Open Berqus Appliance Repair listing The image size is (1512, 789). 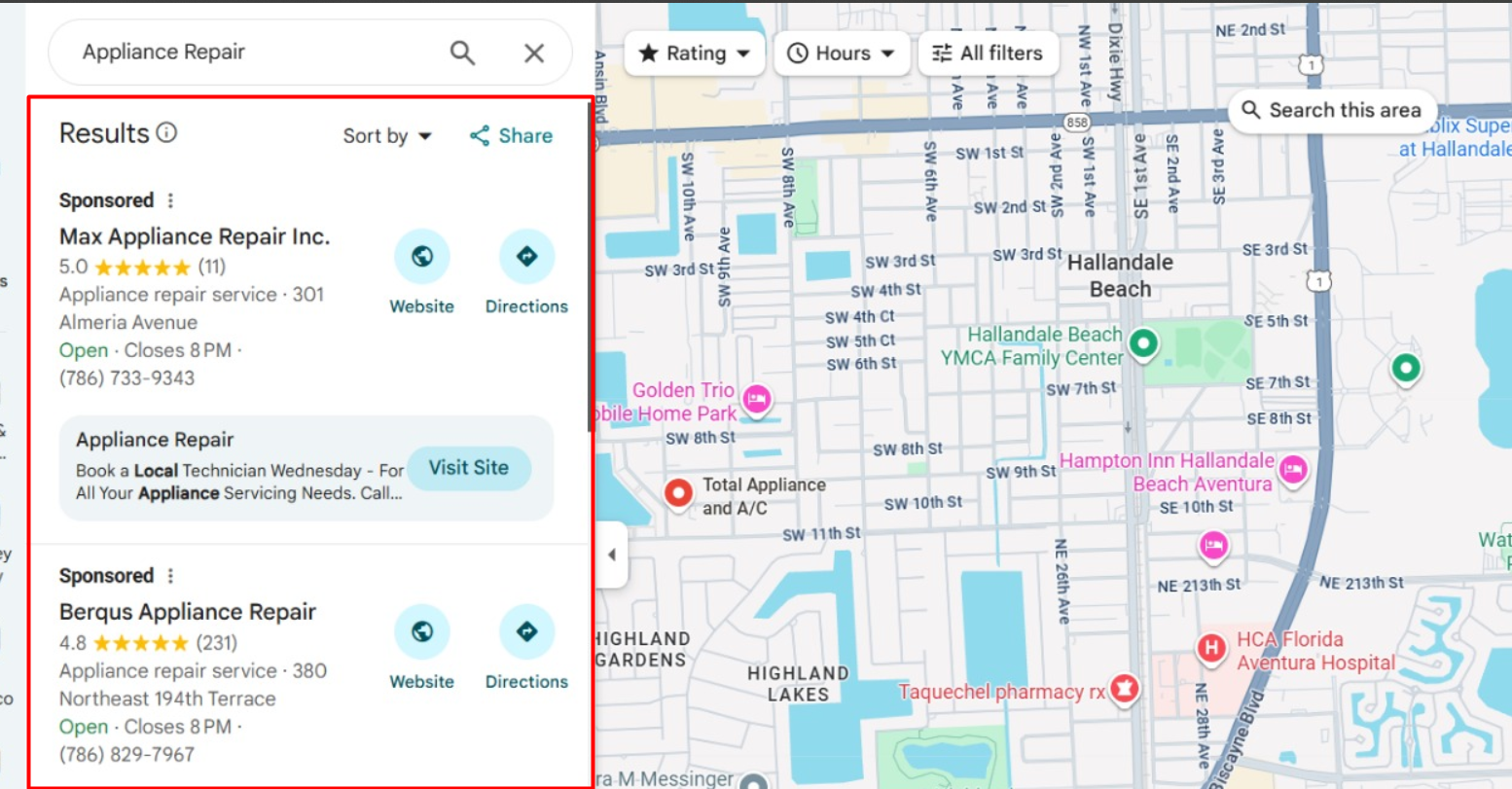(x=188, y=612)
